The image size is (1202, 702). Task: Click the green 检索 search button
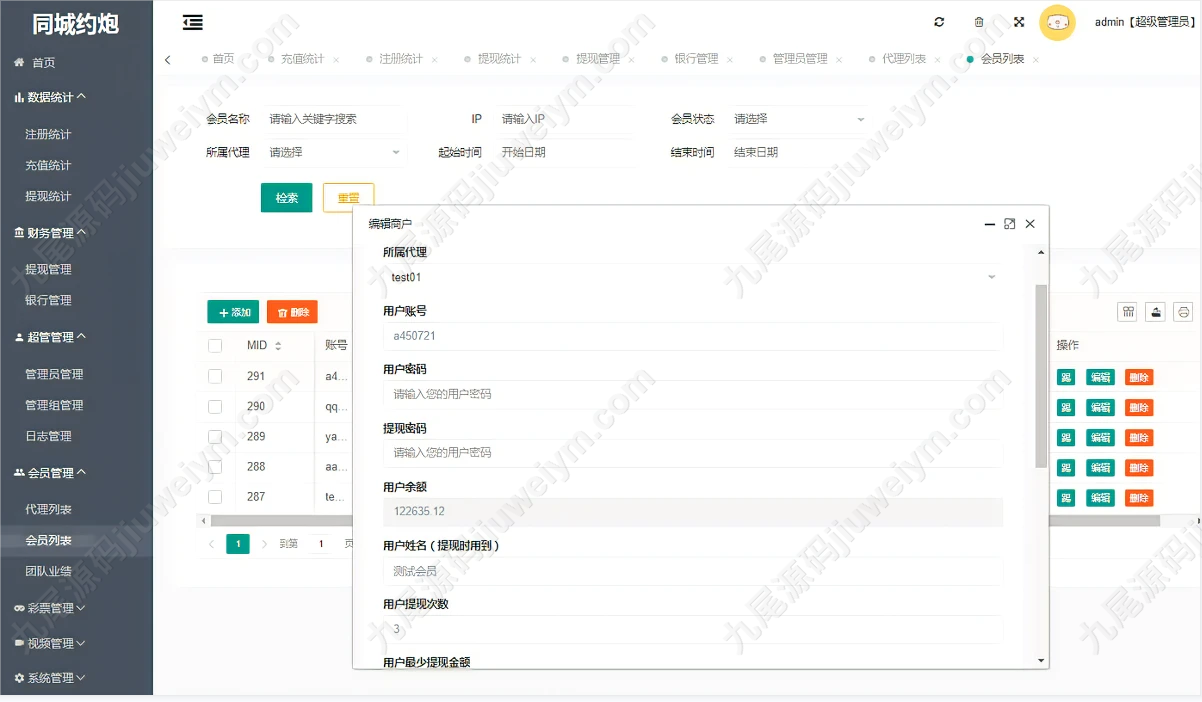coord(286,198)
